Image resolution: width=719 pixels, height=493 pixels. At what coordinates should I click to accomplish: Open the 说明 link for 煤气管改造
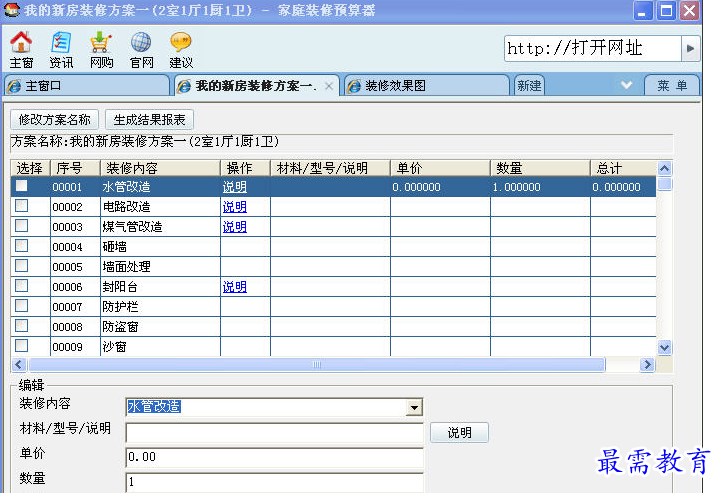click(235, 227)
